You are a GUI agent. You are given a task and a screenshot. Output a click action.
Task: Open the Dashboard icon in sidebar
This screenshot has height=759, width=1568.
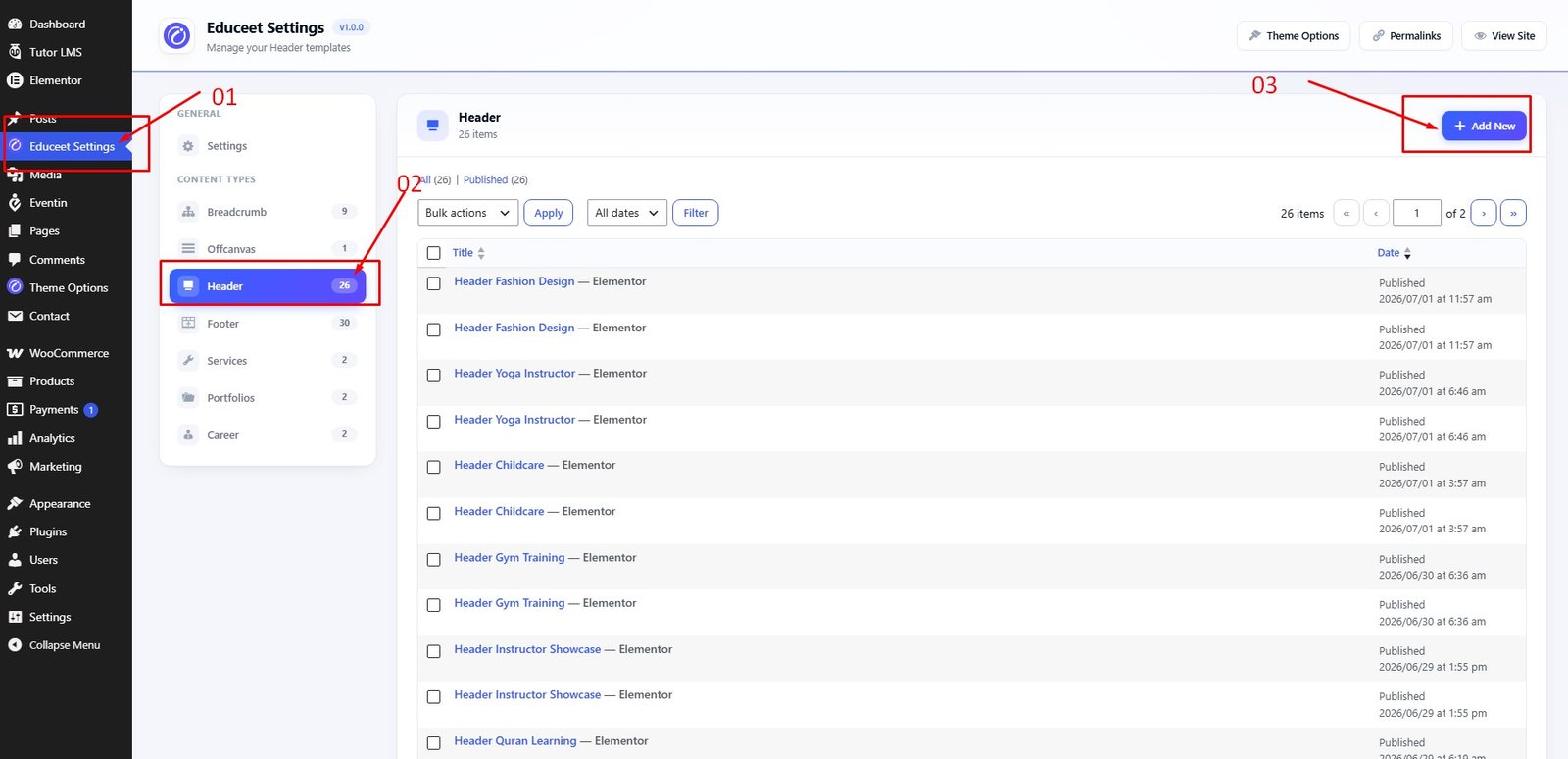(15, 24)
